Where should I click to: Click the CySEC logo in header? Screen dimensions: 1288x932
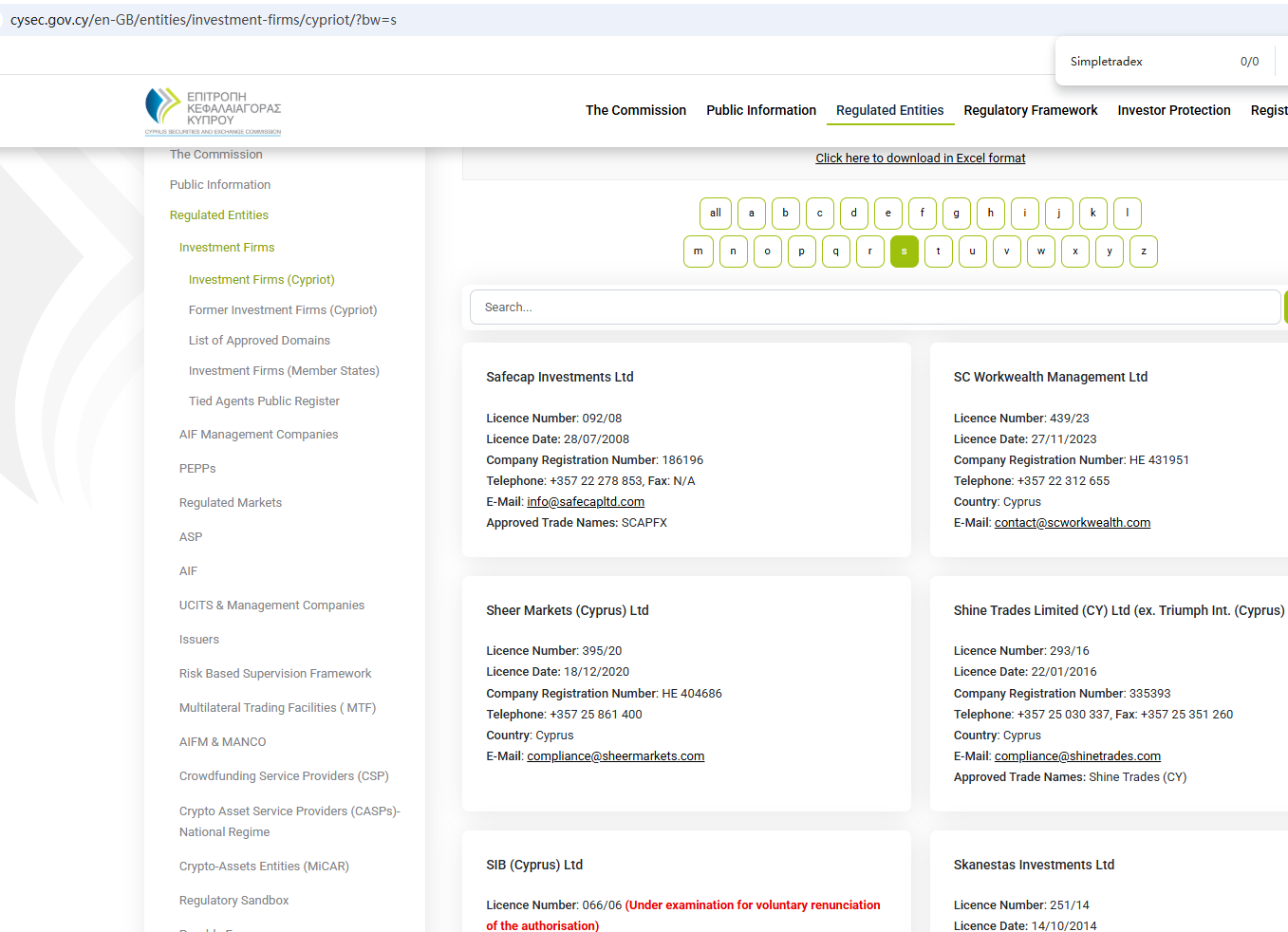(x=213, y=111)
